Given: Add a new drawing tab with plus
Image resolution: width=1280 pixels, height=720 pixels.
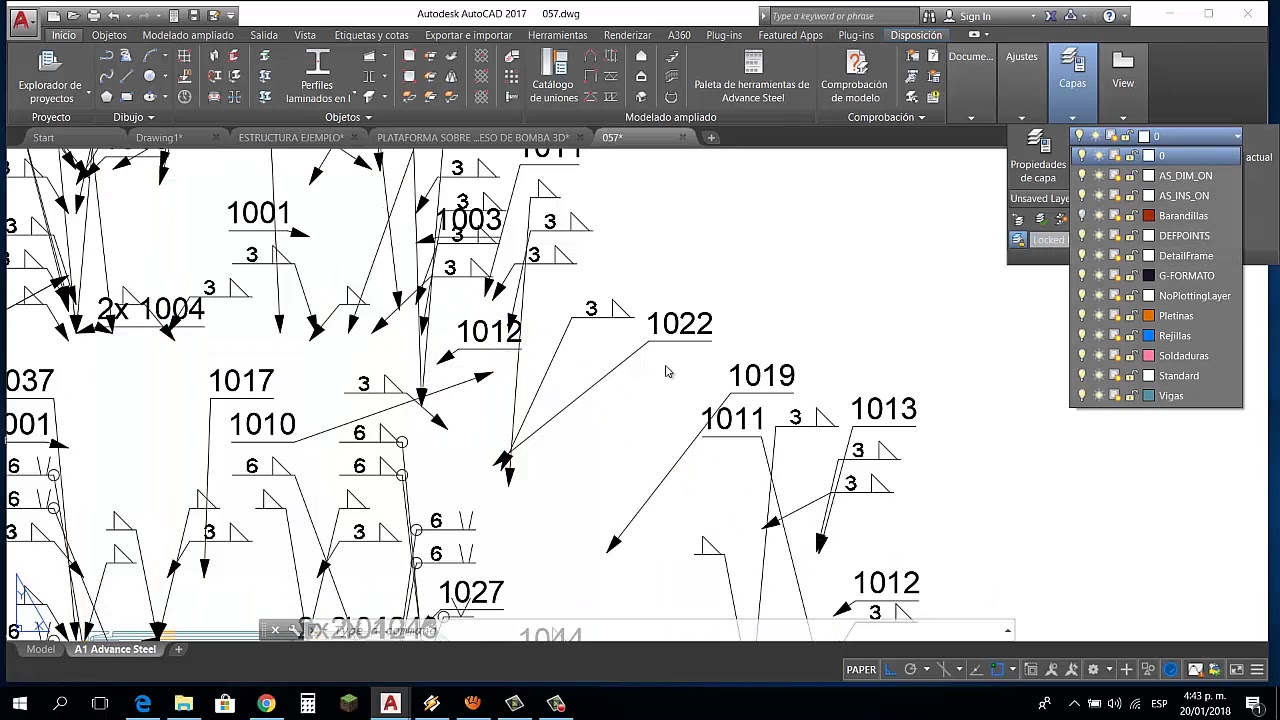Looking at the screenshot, I should (x=711, y=138).
